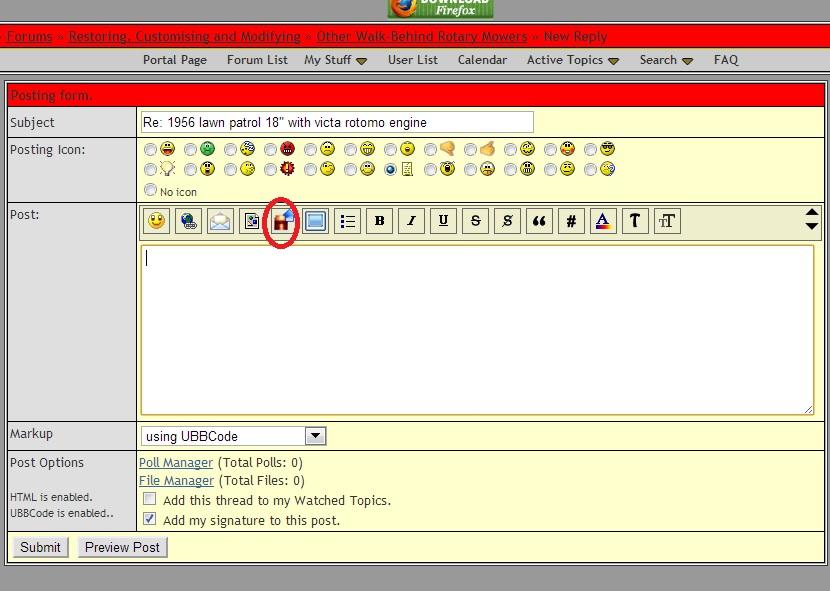
Task: Open the Poll Manager link
Action: coord(176,463)
